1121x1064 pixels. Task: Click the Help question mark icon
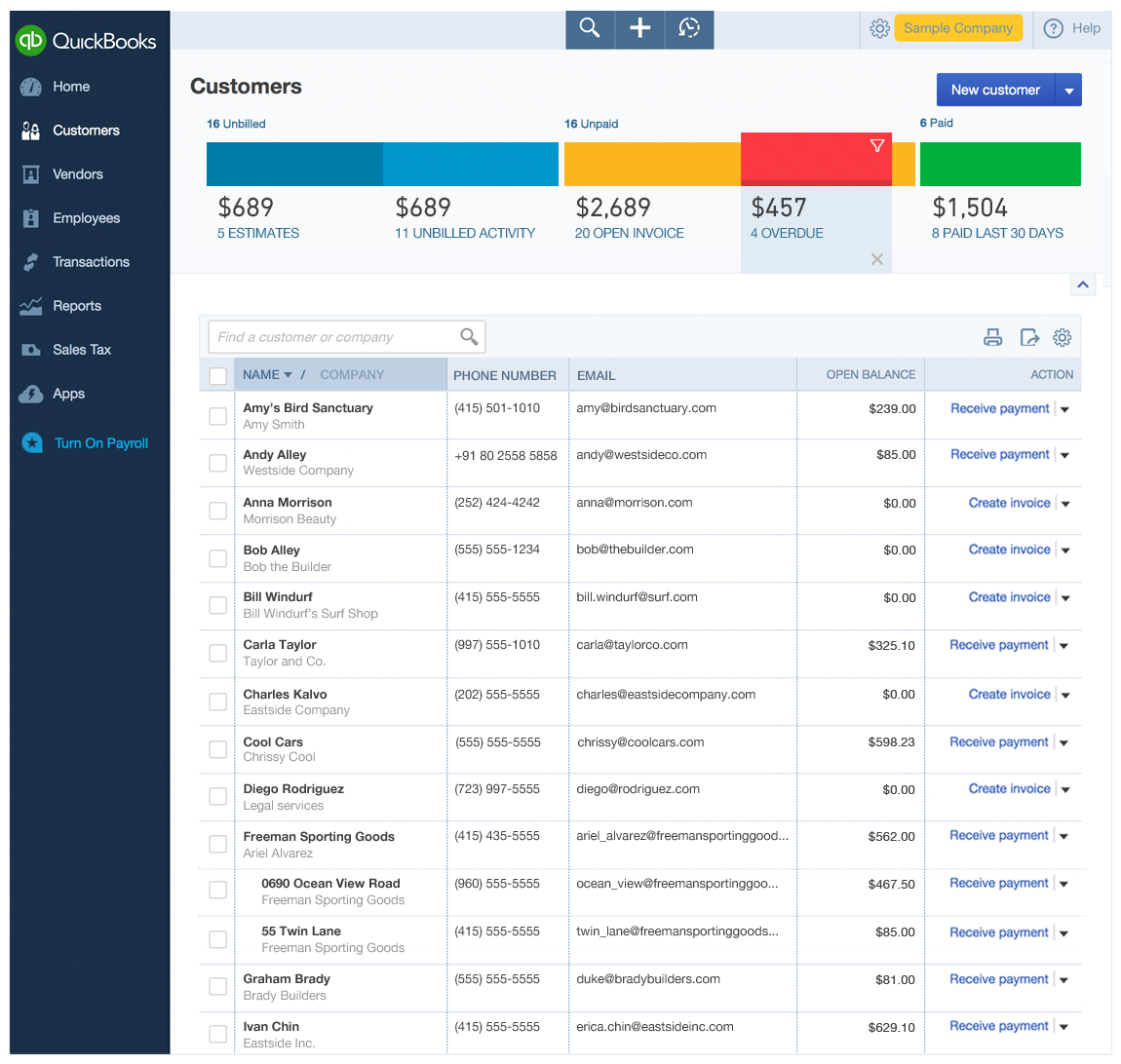click(x=1053, y=28)
